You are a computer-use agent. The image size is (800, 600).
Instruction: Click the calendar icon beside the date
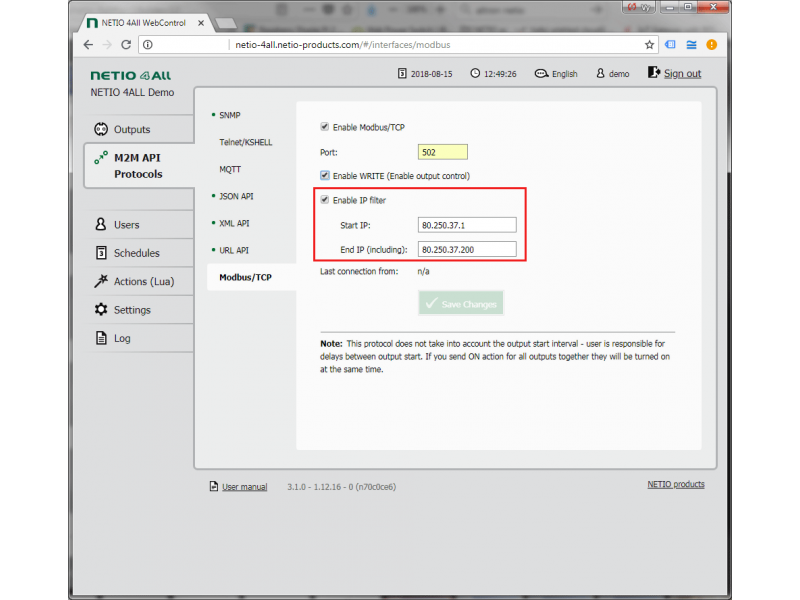tap(402, 73)
